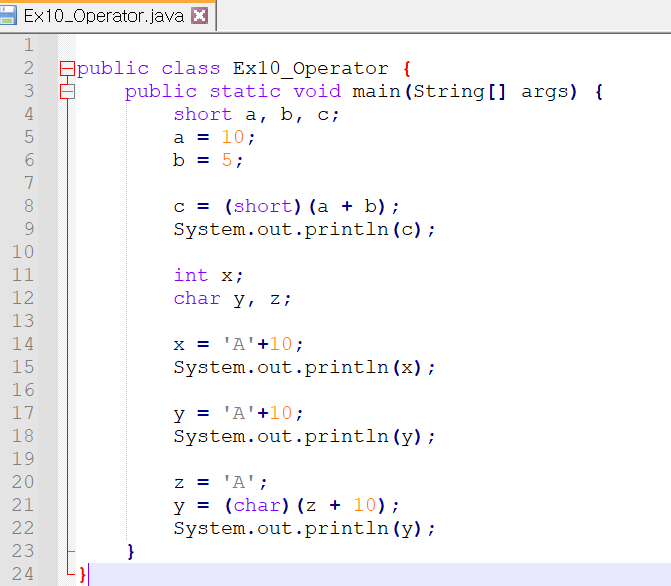Click 'short a, b, c;' declaration
Screen dimensions: 671x586
click(x=256, y=115)
